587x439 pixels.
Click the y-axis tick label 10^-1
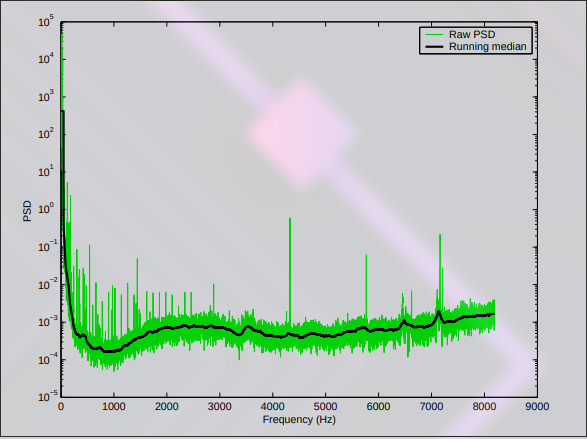point(48,246)
